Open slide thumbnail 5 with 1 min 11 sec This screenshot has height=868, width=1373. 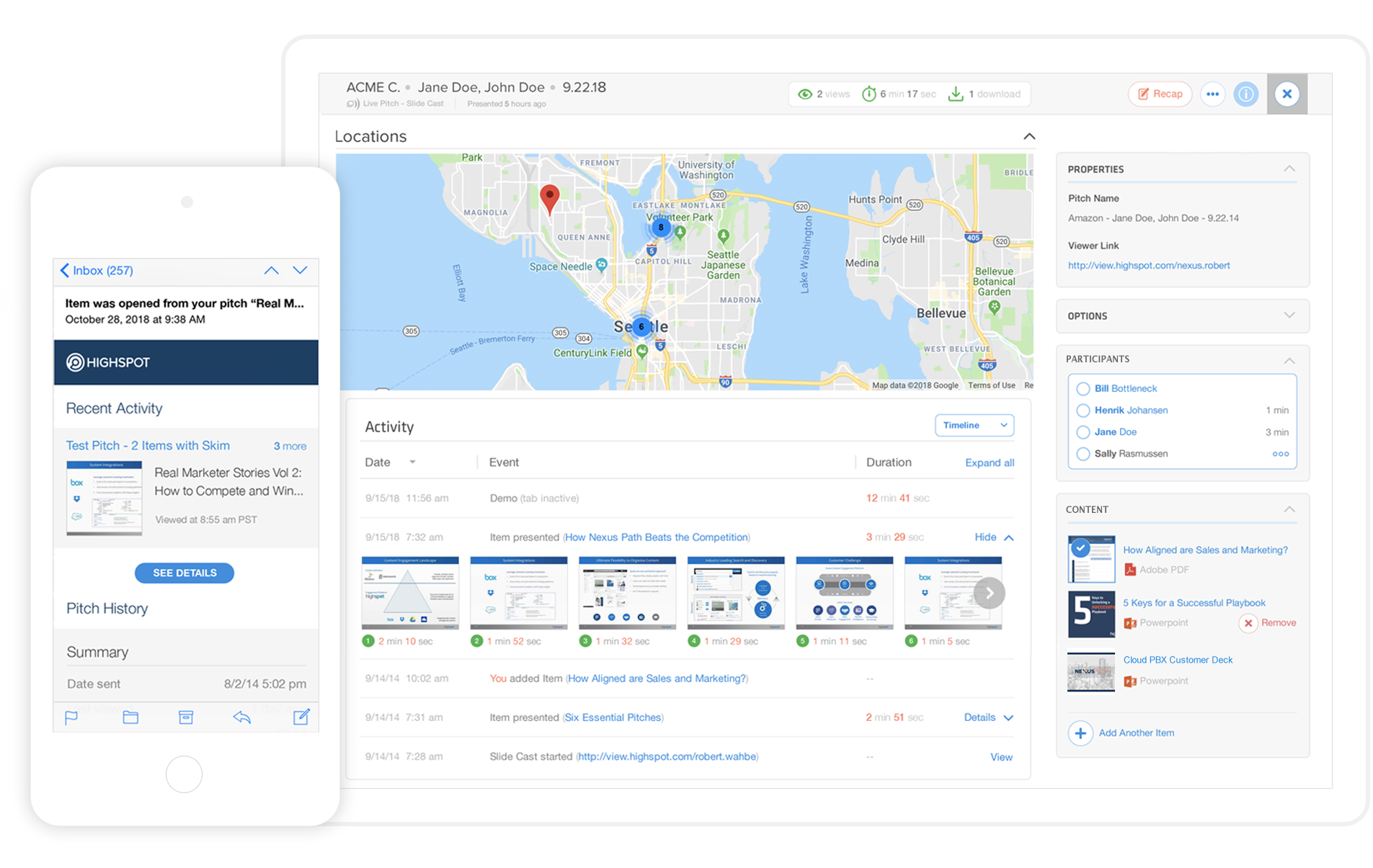pos(844,592)
